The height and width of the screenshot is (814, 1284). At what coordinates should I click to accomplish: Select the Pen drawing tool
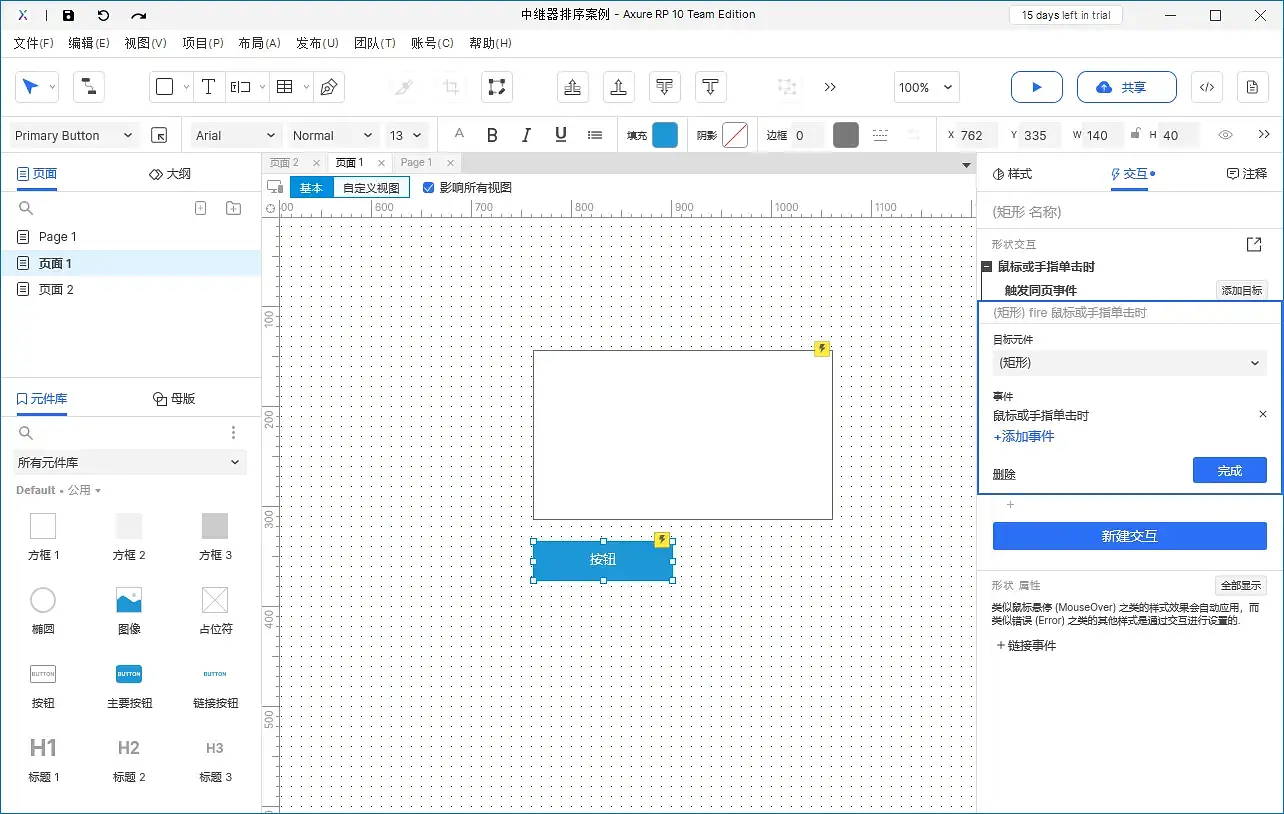328,87
